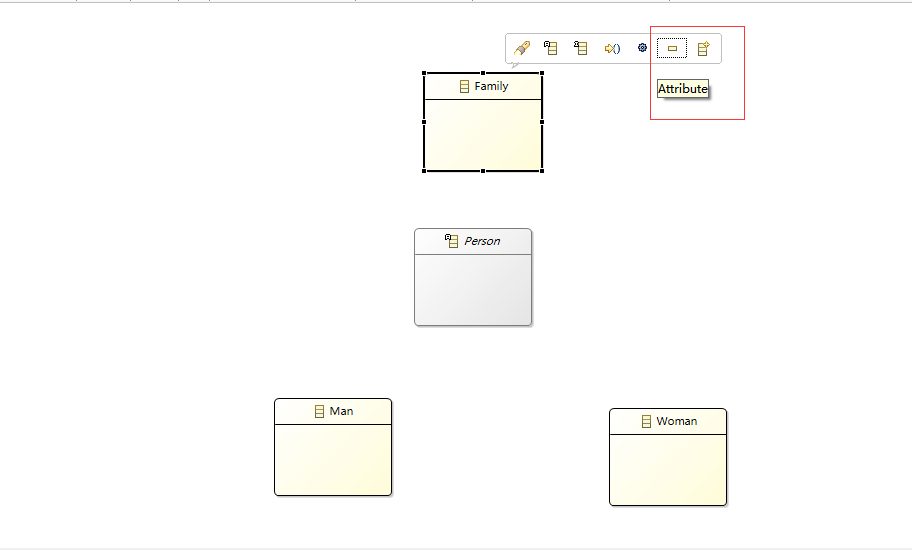Select the abstract class tool in popup bar
This screenshot has height=550, width=912.
point(550,48)
